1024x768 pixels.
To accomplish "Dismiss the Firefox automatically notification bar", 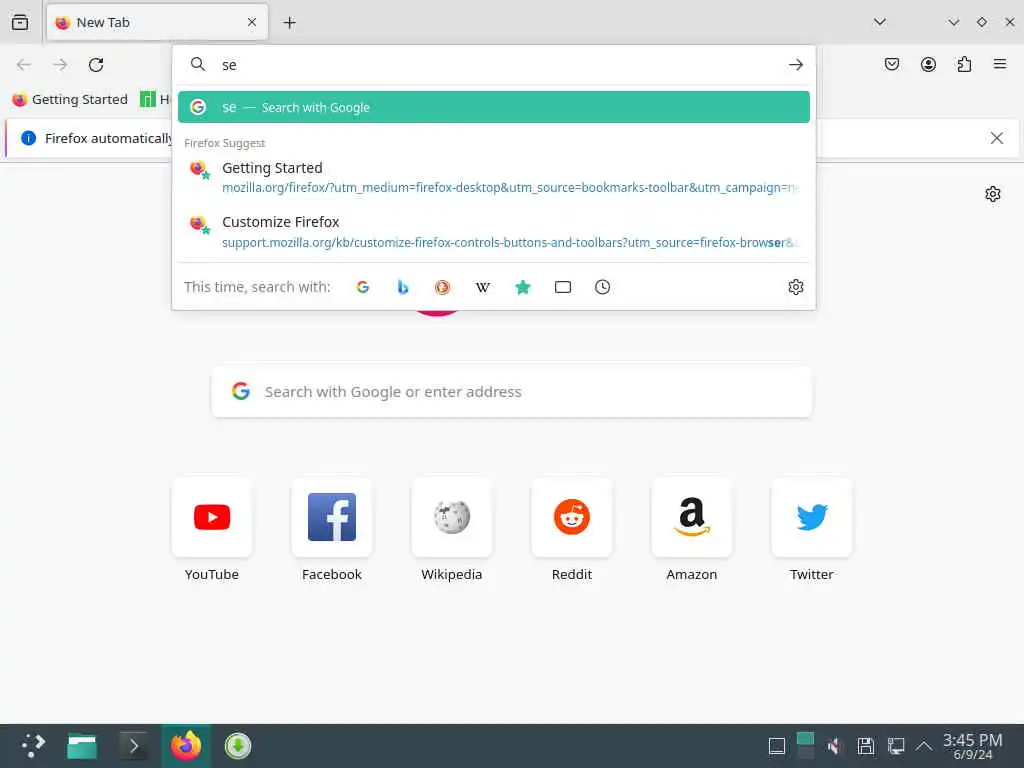I will coord(997,138).
